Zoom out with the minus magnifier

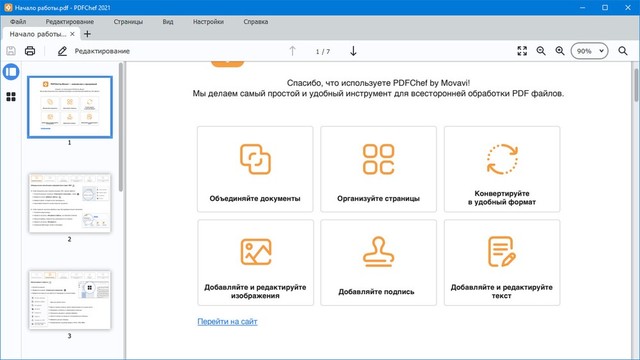541,51
